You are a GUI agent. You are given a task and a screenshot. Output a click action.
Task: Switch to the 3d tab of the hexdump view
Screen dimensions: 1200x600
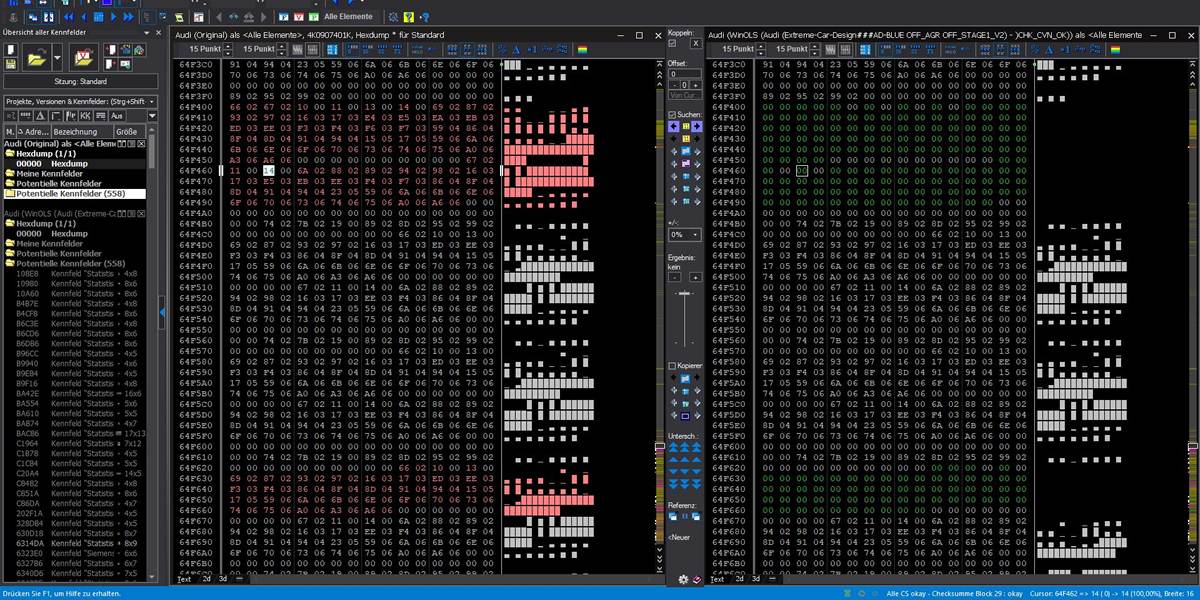coord(222,579)
